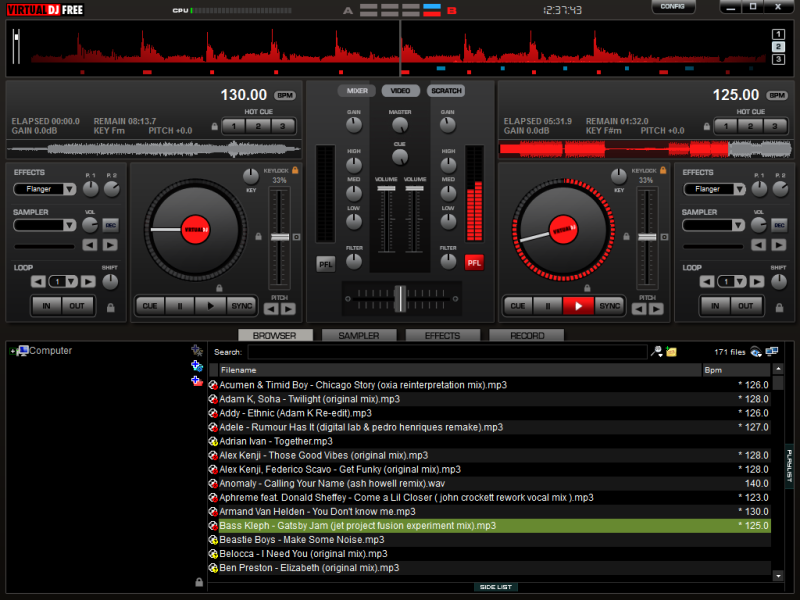Show the Mixer panel
The width and height of the screenshot is (800, 600).
[357, 91]
